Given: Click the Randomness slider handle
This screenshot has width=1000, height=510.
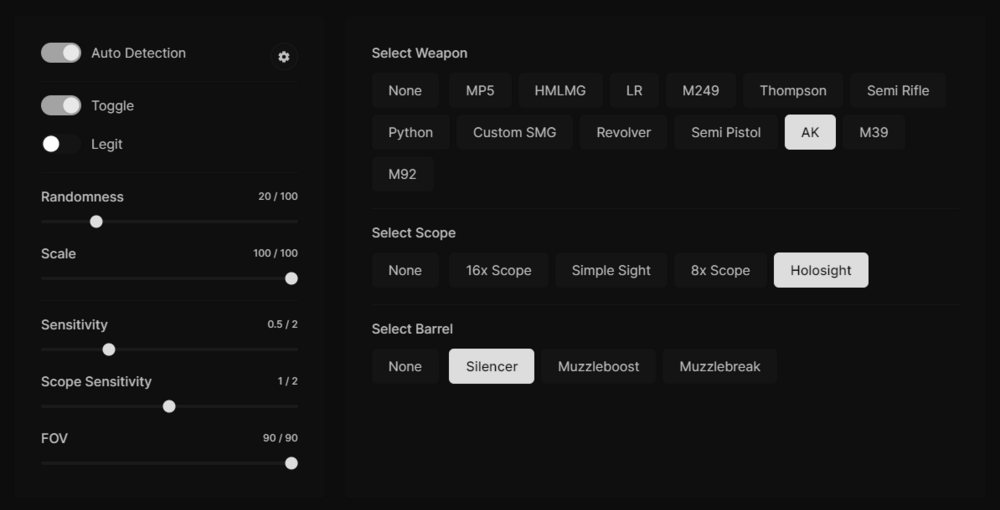Looking at the screenshot, I should pos(96,221).
